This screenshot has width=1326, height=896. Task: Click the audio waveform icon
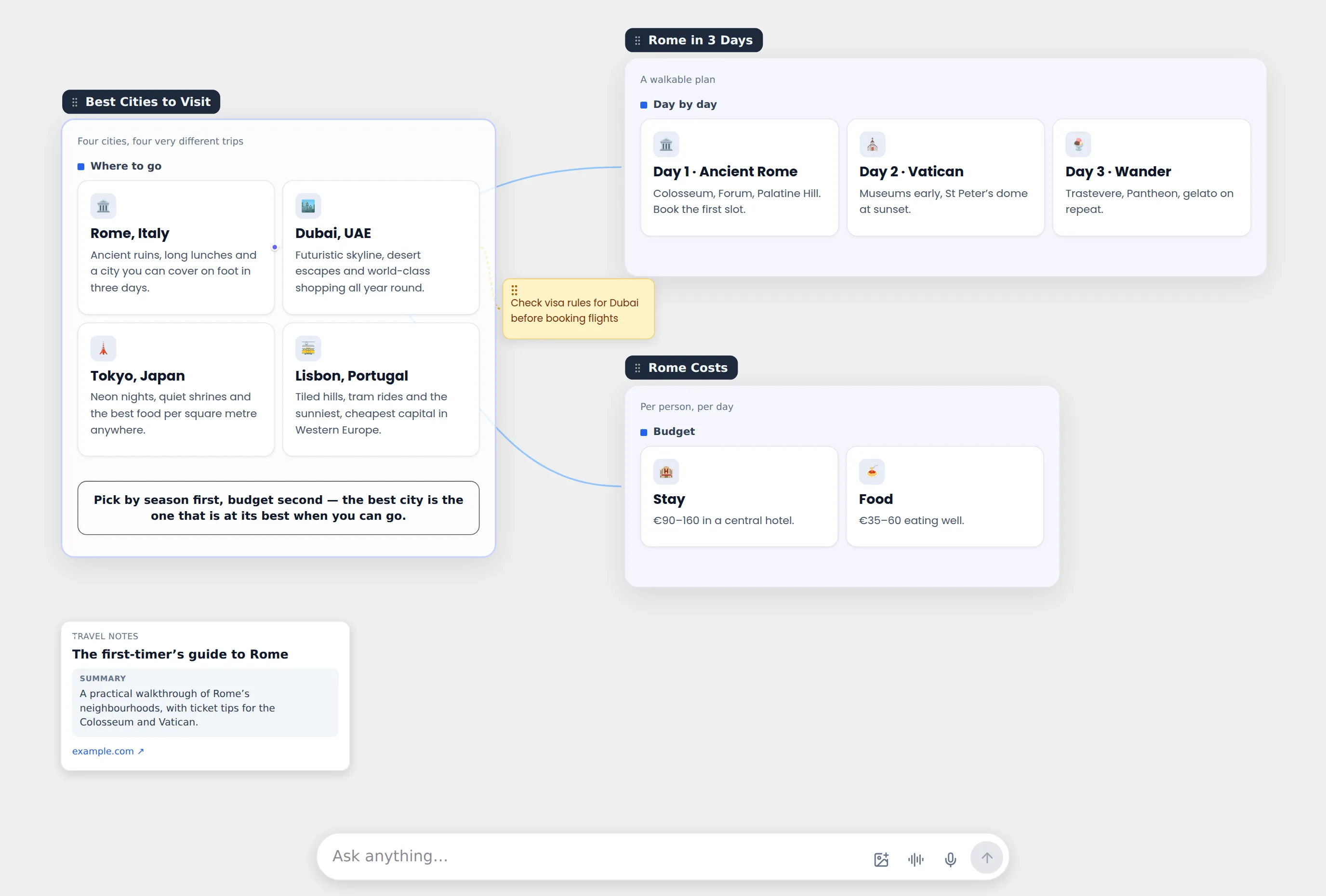(916, 859)
